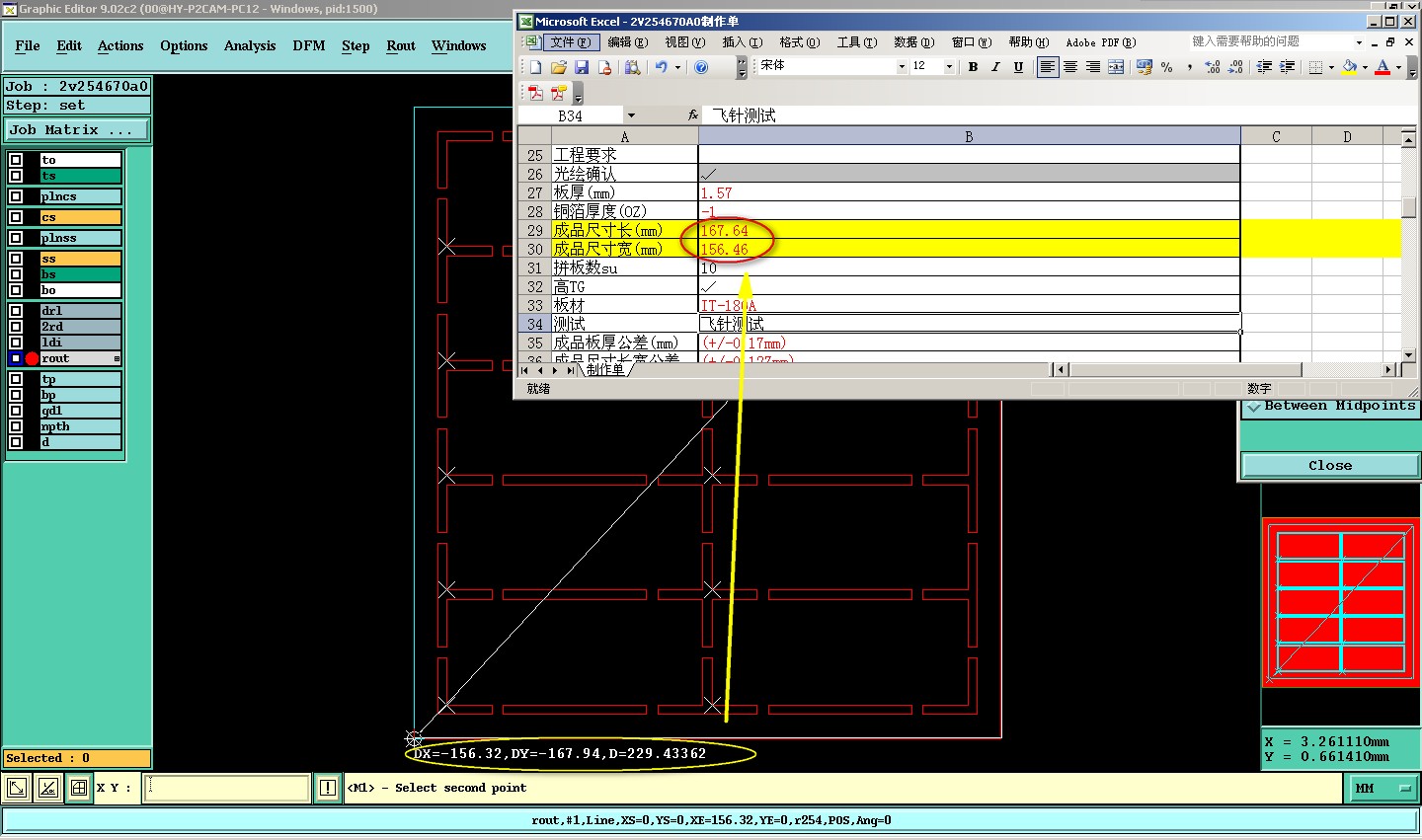Click the grid snap icon left of XY
Image resolution: width=1422 pixels, height=840 pixels.
79,788
